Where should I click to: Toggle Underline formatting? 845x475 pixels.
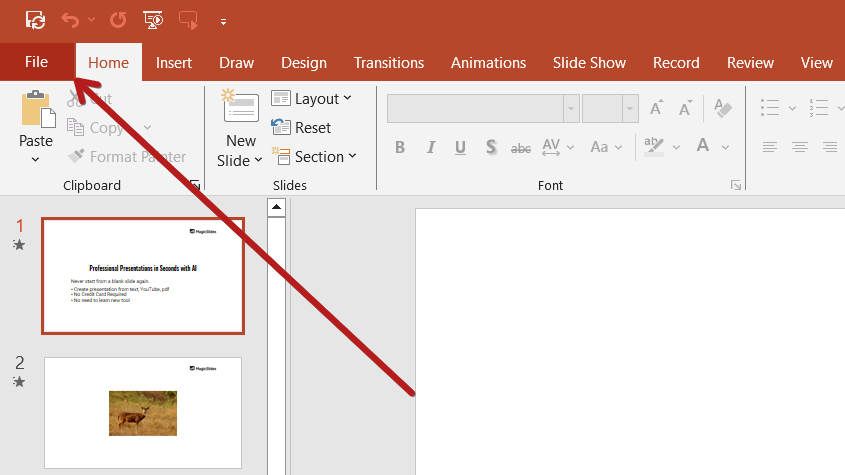tap(461, 147)
